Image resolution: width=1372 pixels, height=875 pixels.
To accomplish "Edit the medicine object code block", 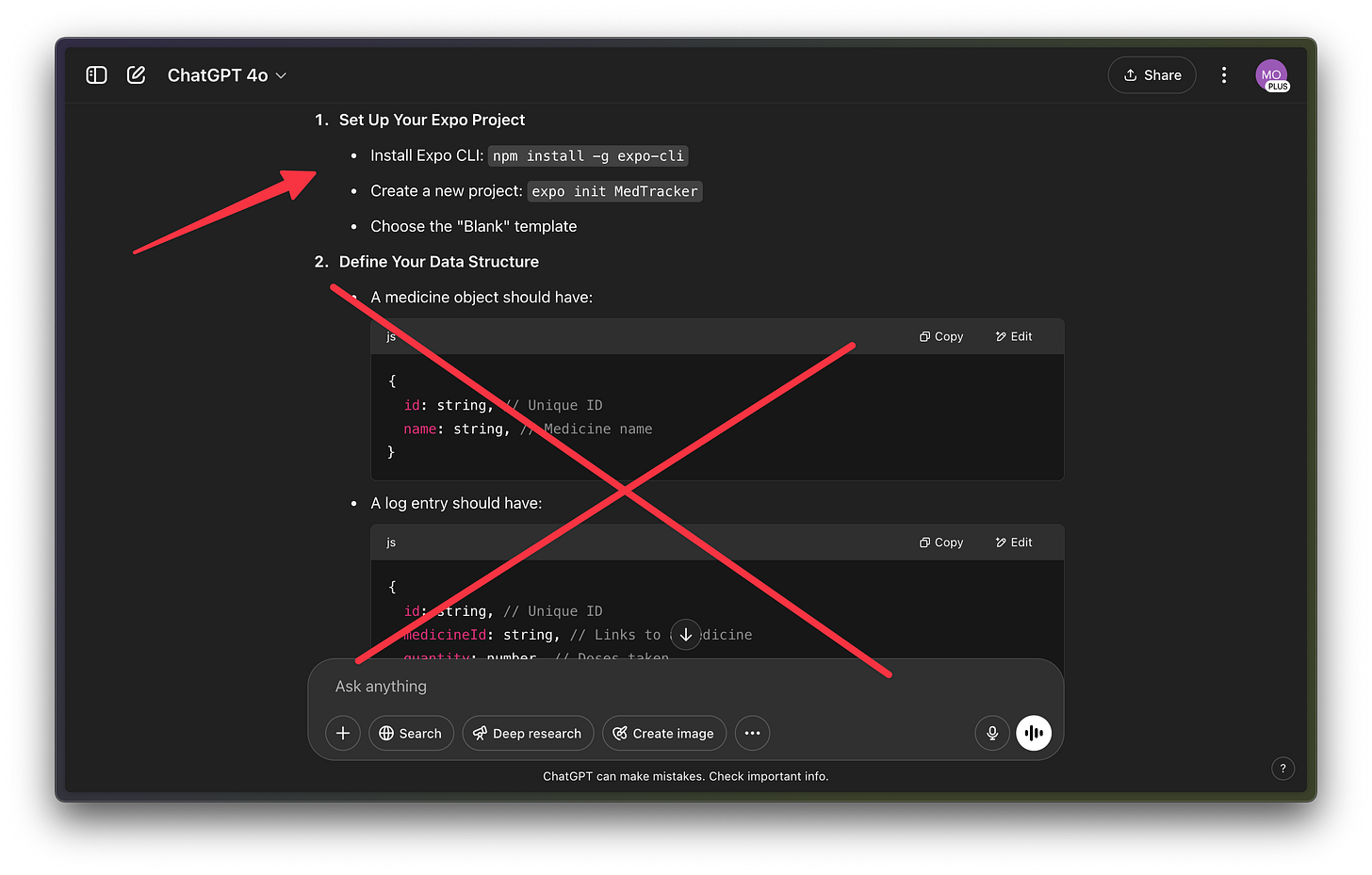I will 1014,336.
